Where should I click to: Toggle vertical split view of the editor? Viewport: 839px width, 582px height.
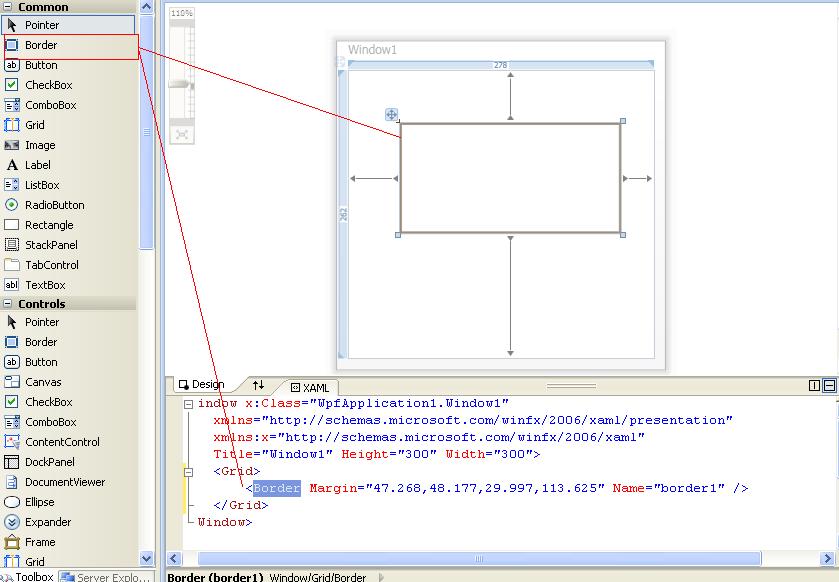(x=812, y=383)
